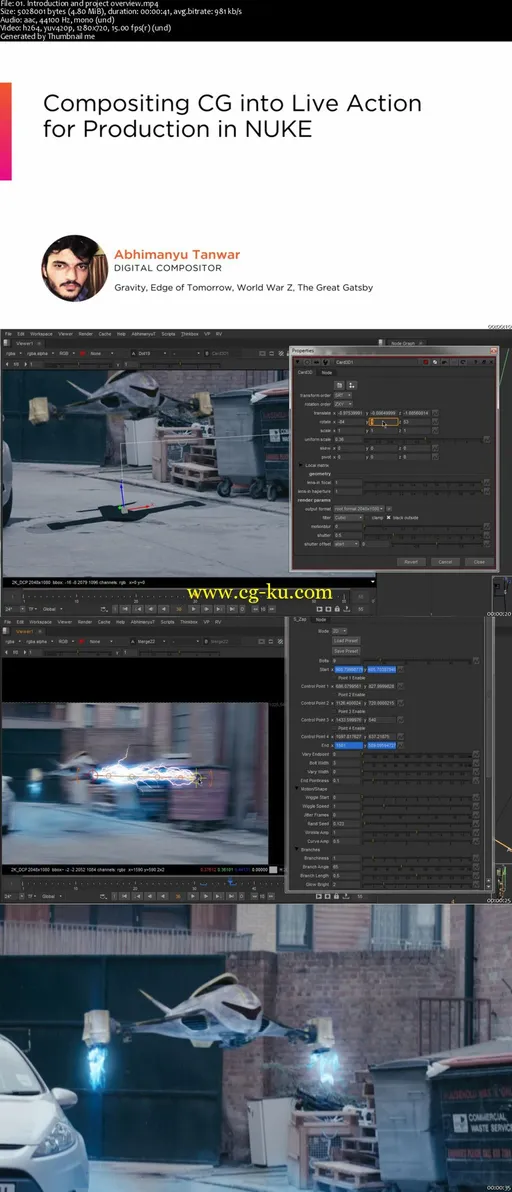Screen dimensions: 512x1192
Task: Open animation menu for Wiggle Speed
Action: click(476, 806)
